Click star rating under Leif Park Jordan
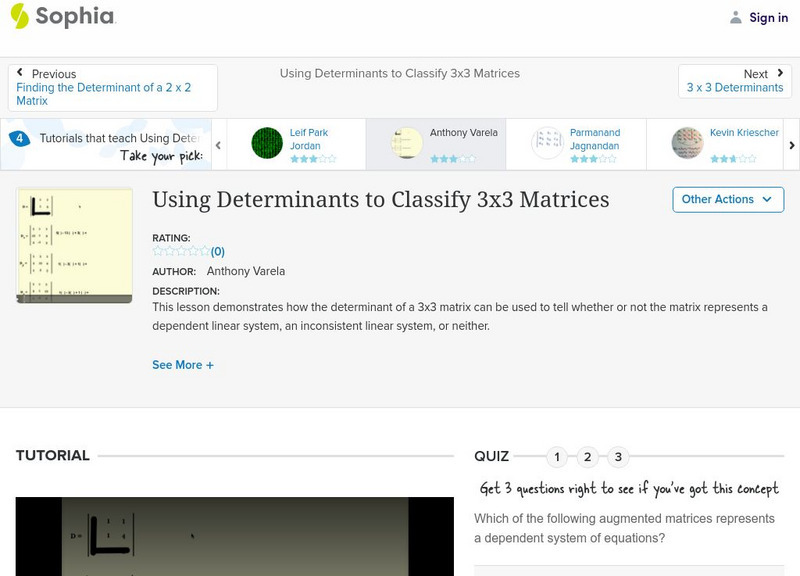This screenshot has width=800, height=576. pos(313,159)
